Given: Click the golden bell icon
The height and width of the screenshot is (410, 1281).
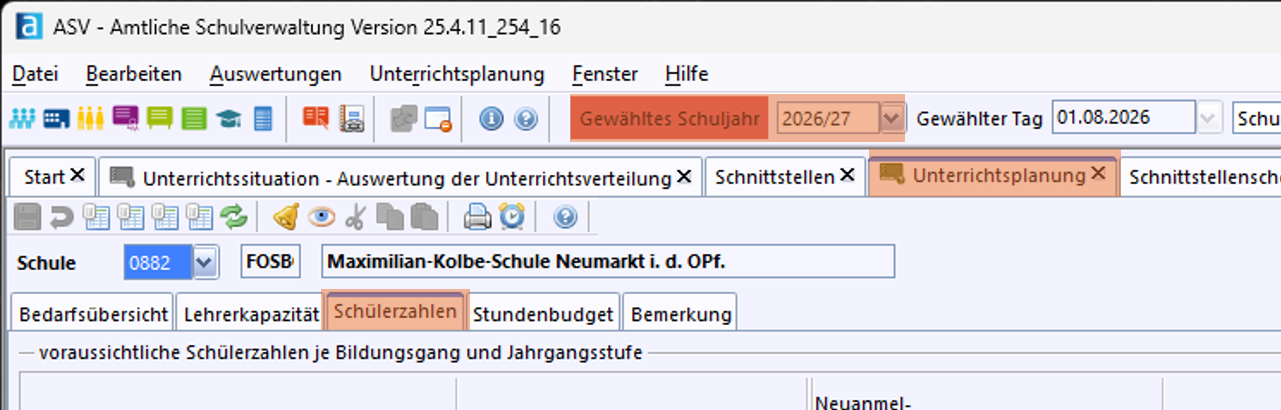Looking at the screenshot, I should [287, 216].
